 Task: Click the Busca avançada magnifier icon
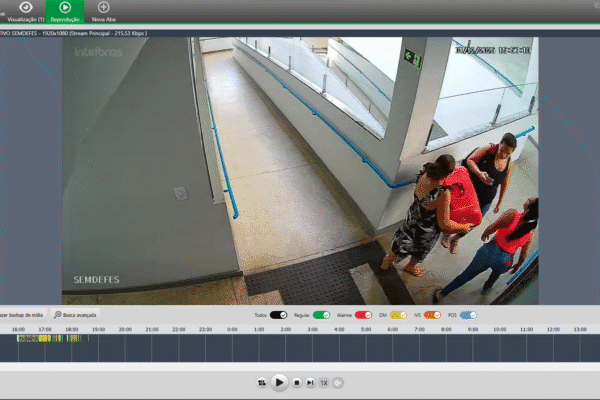pos(59,314)
